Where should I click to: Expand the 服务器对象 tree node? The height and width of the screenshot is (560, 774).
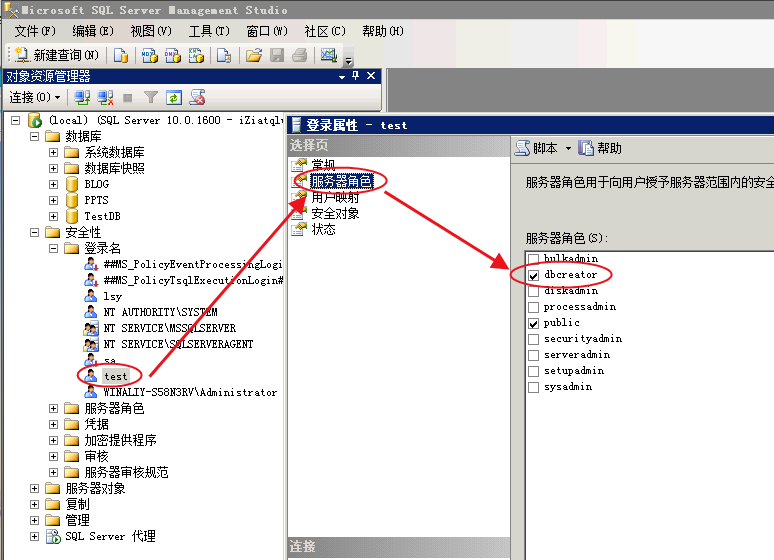point(35,488)
